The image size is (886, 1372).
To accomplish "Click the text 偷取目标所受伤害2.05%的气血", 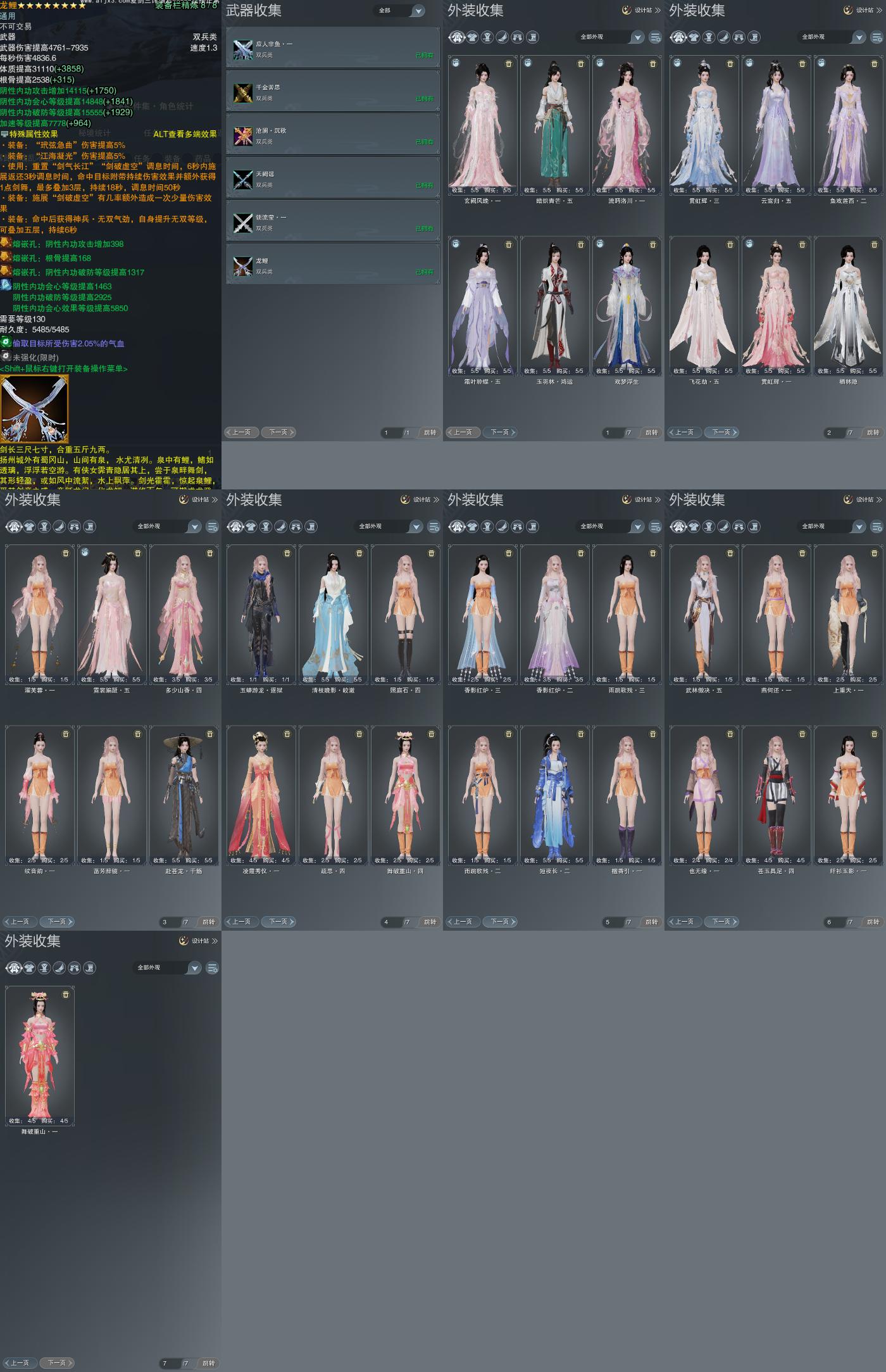I will (68, 344).
